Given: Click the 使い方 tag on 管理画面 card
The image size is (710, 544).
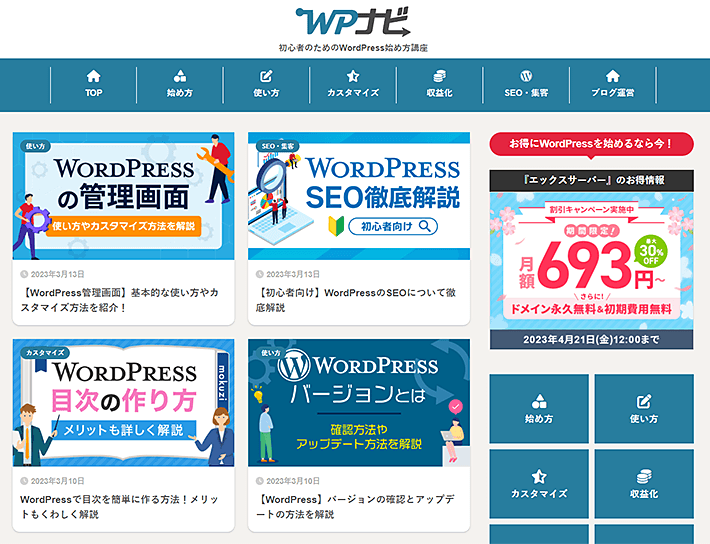Looking at the screenshot, I should click(x=35, y=146).
